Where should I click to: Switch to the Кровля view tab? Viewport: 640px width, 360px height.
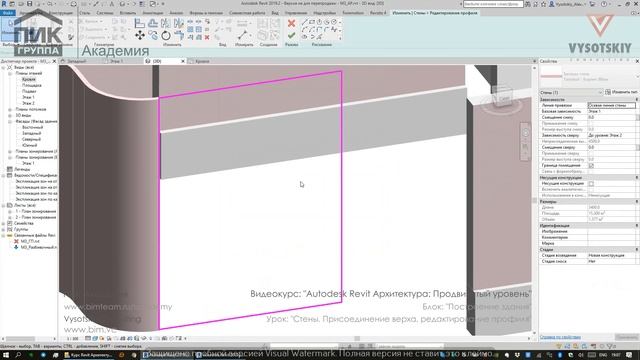(202, 61)
